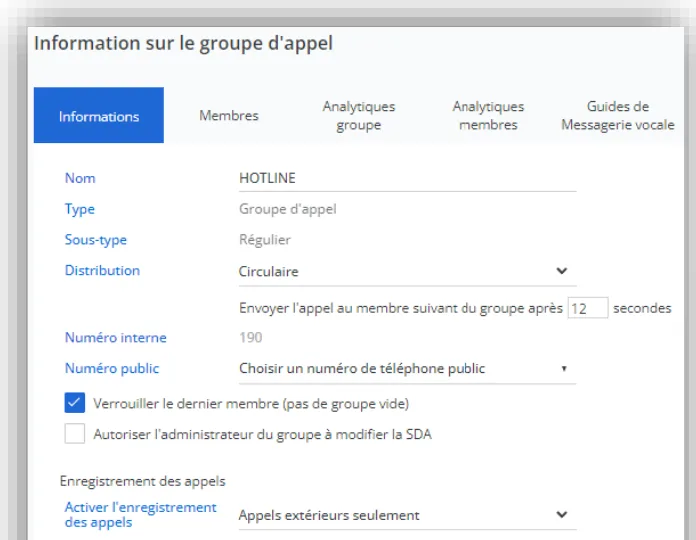Image resolution: width=696 pixels, height=540 pixels.
Task: Click the Enregistrement des appels section heading
Action: (142, 481)
